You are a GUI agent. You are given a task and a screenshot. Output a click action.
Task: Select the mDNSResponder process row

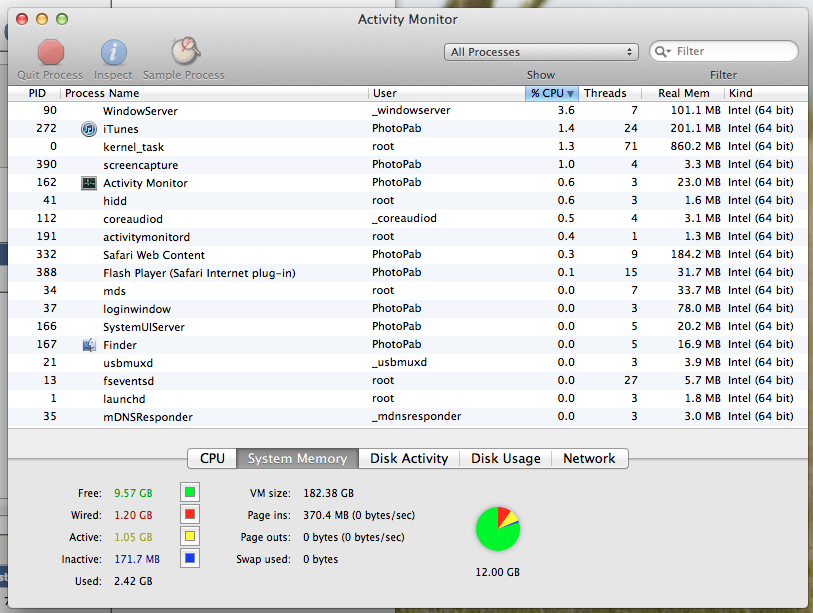(408, 416)
